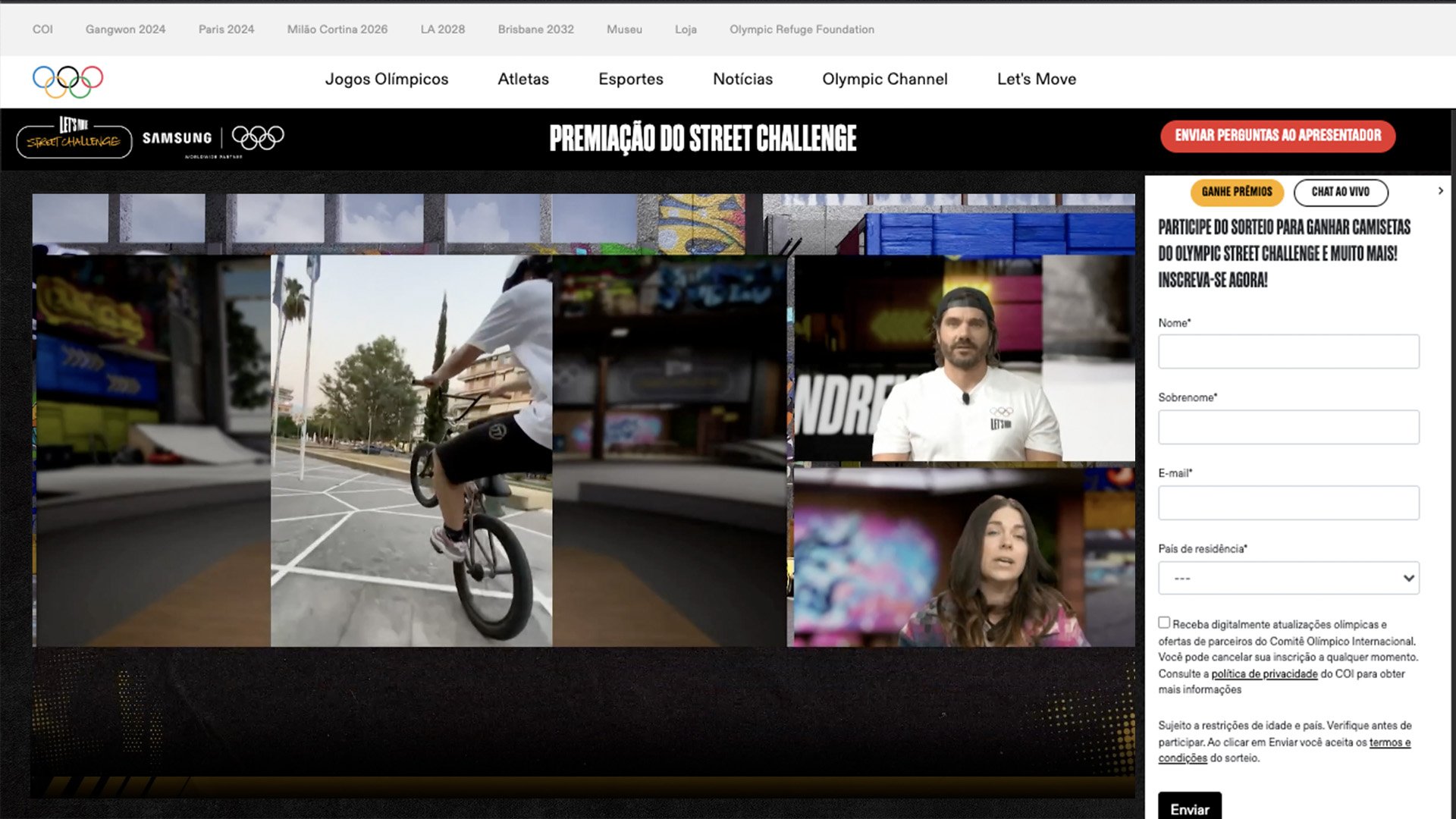Open the Let's Move menu item
The width and height of the screenshot is (1456, 819).
pyautogui.click(x=1037, y=79)
